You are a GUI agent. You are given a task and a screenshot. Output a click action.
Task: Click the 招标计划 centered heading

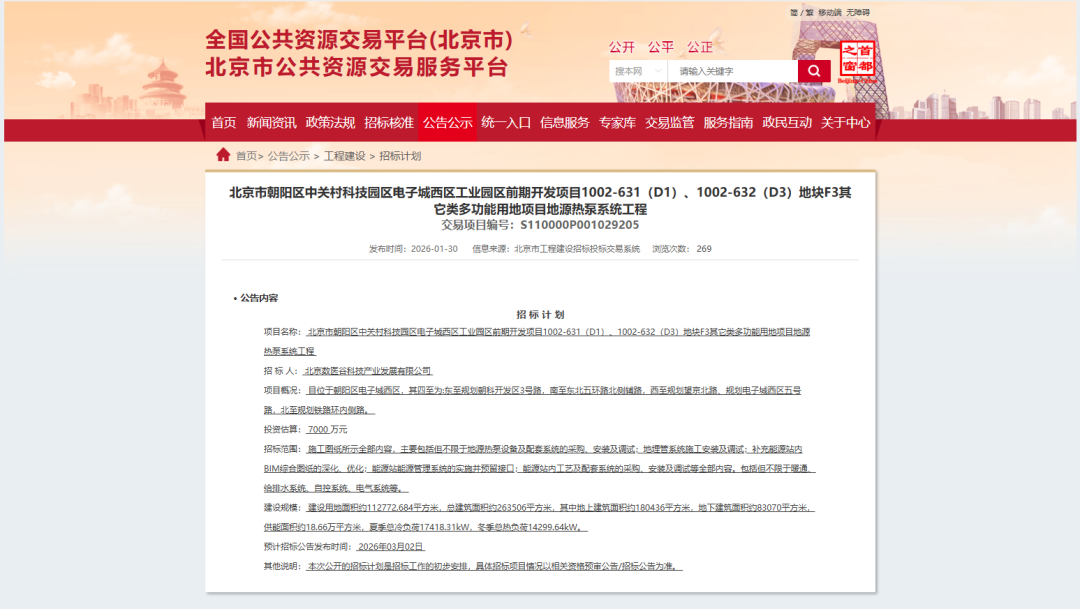pyautogui.click(x=540, y=315)
